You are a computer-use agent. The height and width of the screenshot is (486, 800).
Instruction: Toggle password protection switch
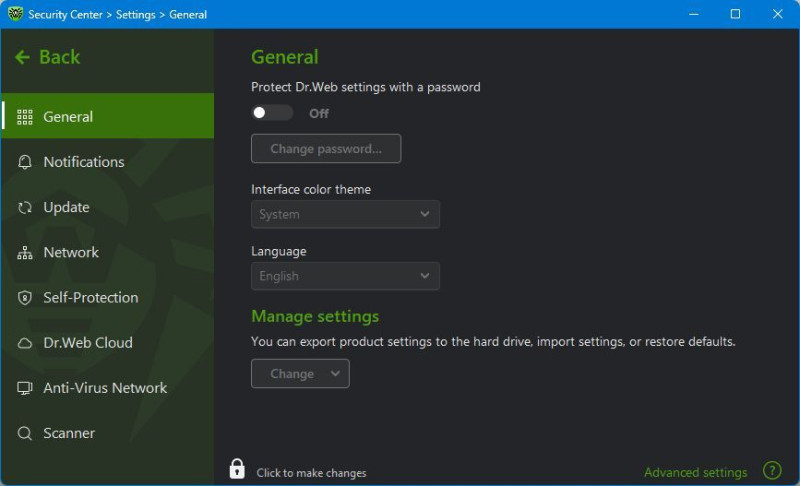pos(272,113)
